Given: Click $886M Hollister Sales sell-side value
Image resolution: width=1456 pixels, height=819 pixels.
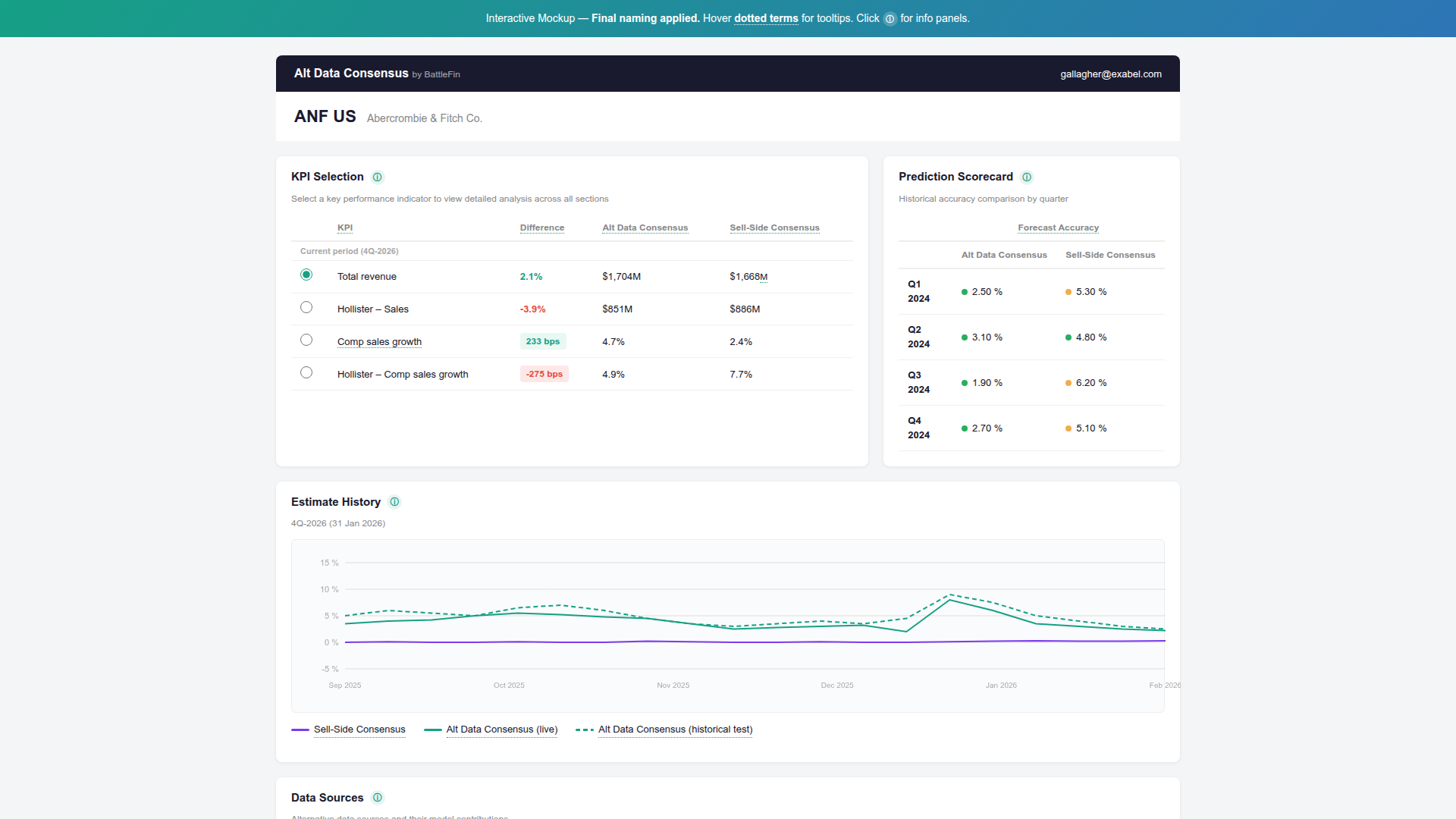Looking at the screenshot, I should pyautogui.click(x=745, y=309).
